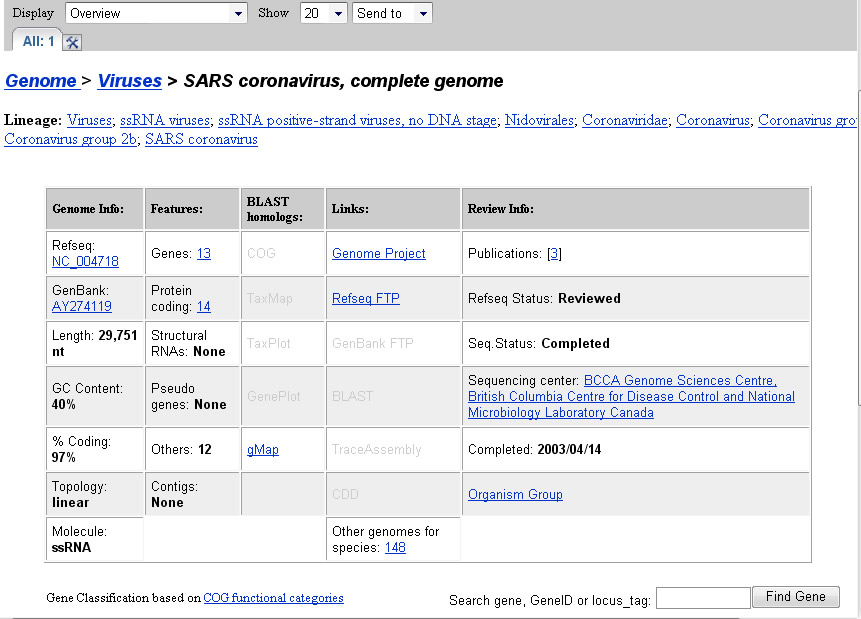This screenshot has width=861, height=619.
Task: View the 13 genes link
Action: [204, 254]
